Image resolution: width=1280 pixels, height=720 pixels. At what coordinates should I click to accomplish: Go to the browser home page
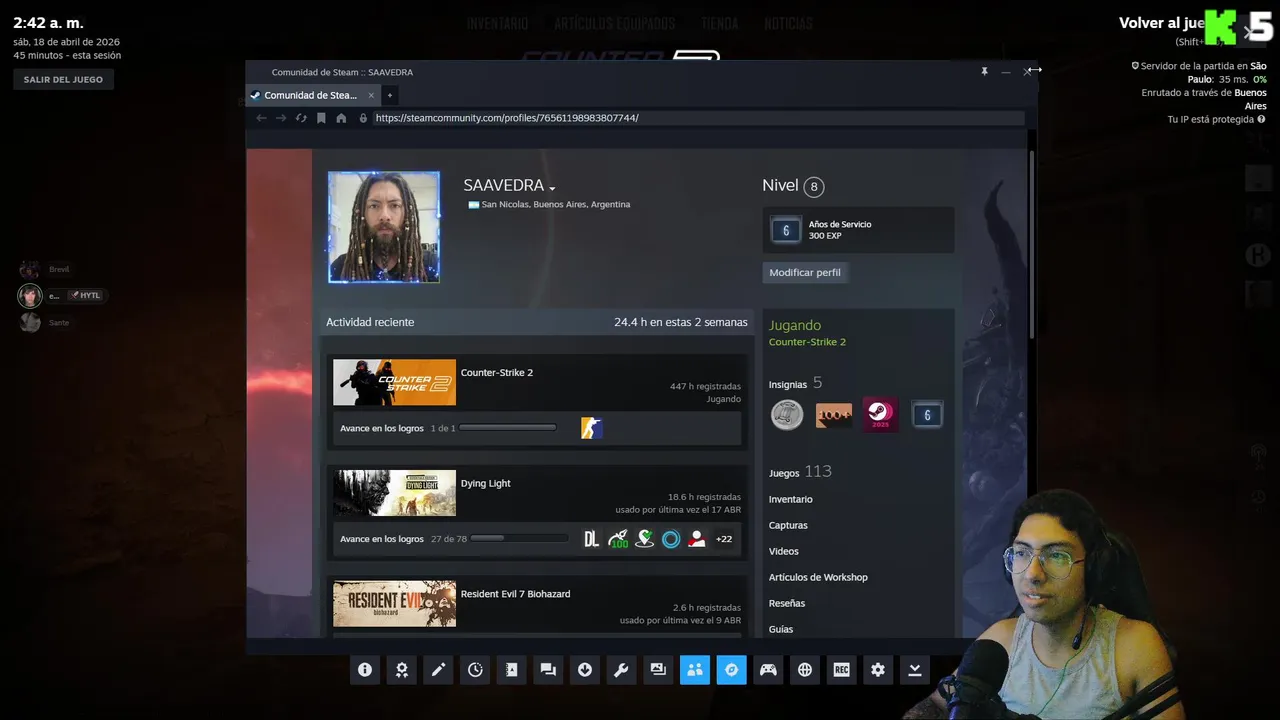341,118
